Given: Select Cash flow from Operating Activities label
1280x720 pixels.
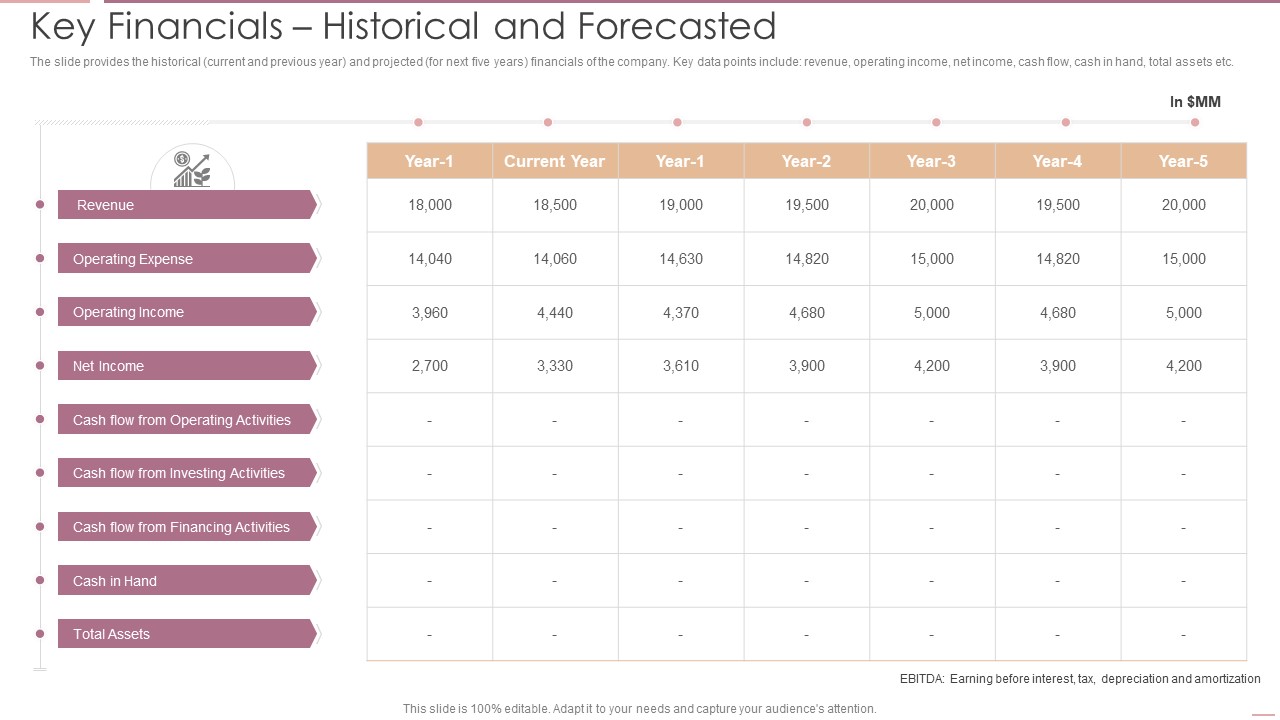Looking at the screenshot, I should point(188,420).
